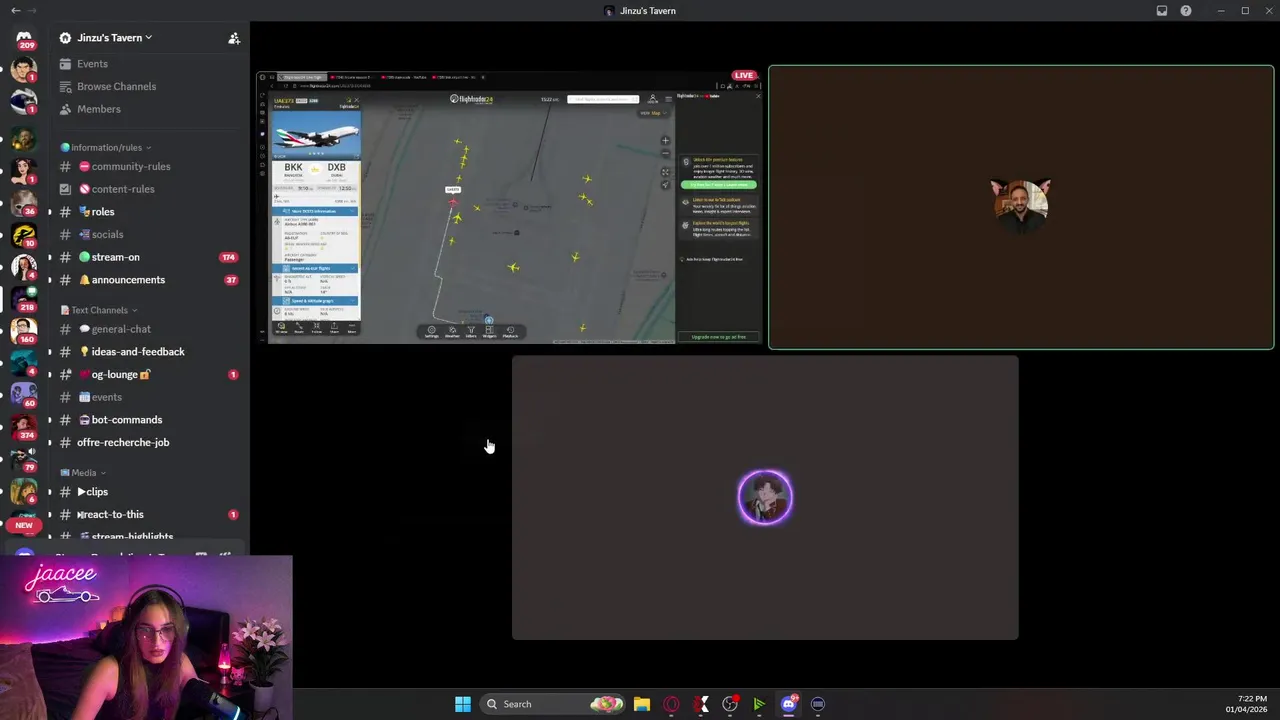Open the Discord inbox icon in title bar
The height and width of the screenshot is (720, 1280).
[x=1162, y=10]
